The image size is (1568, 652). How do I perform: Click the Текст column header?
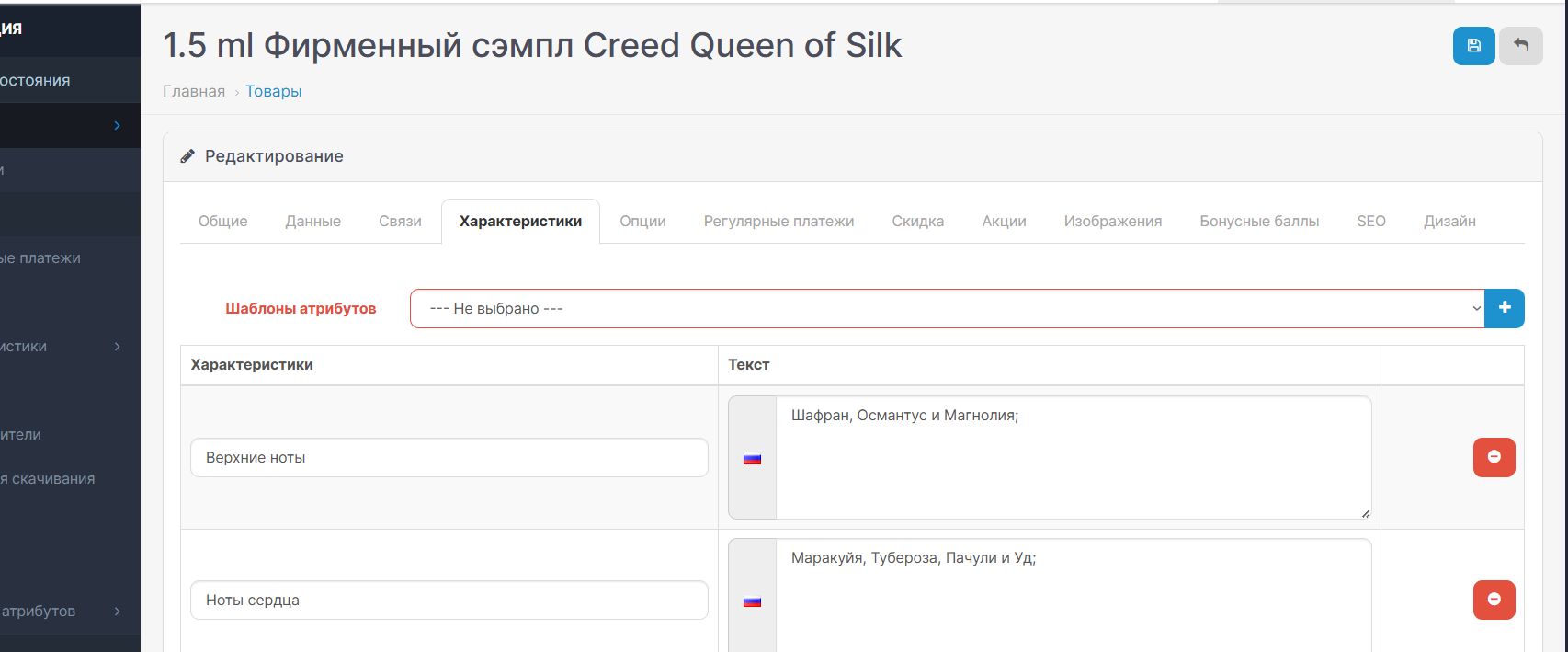(x=749, y=365)
